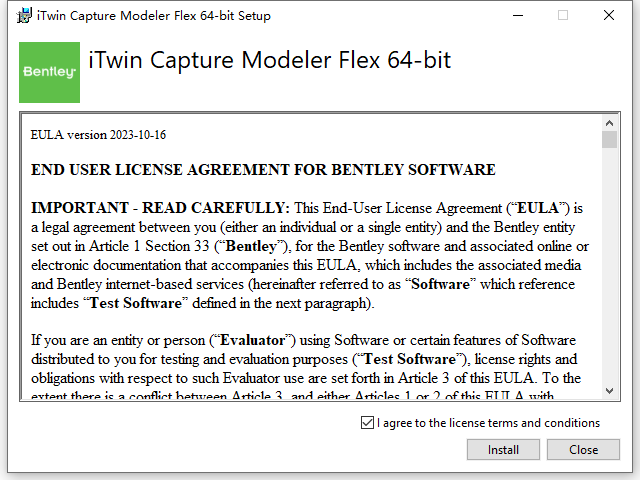Click the "EULA version 2023-10-16" text
Screen dimensions: 640x480
tap(98, 135)
